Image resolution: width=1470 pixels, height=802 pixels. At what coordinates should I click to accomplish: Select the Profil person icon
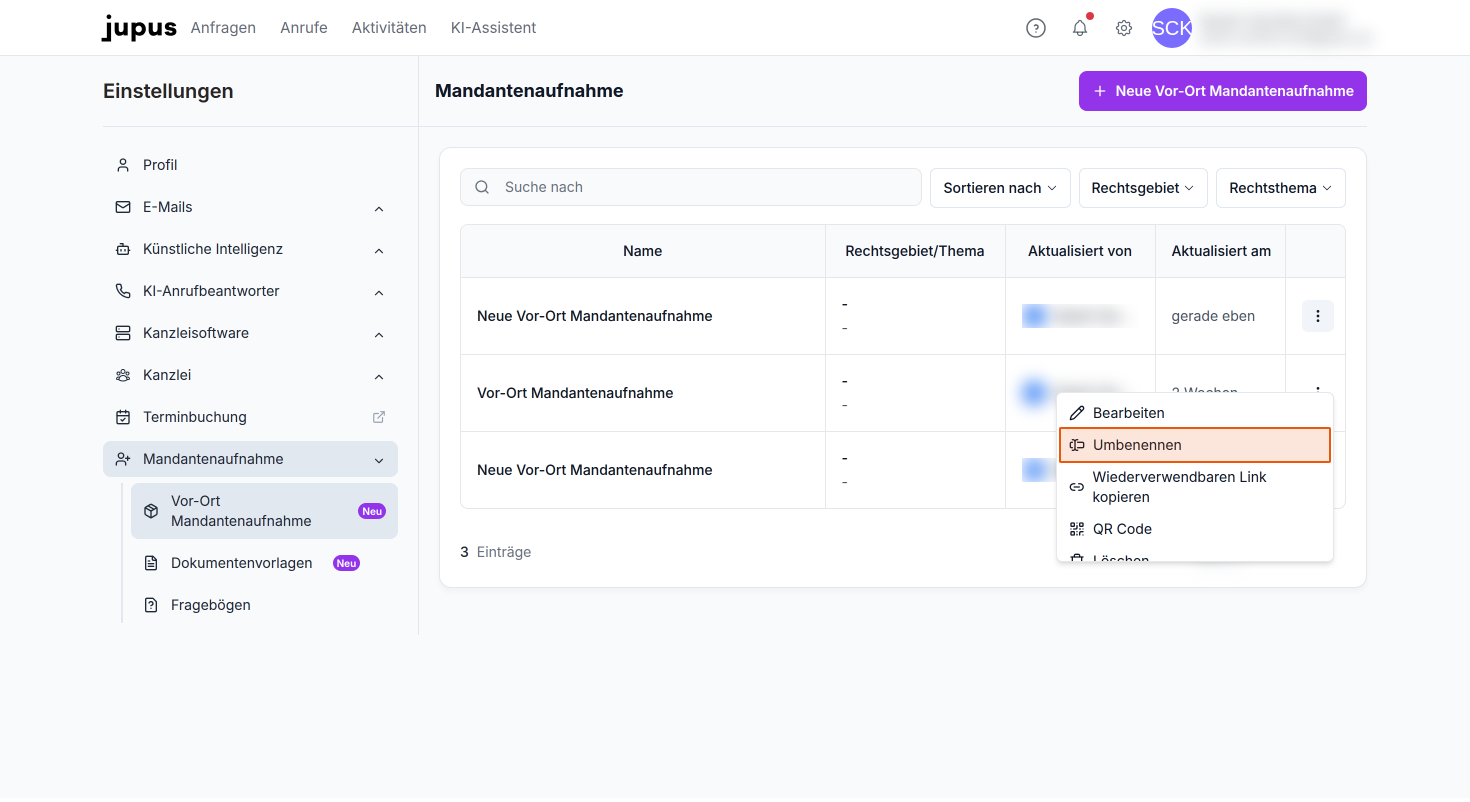123,165
